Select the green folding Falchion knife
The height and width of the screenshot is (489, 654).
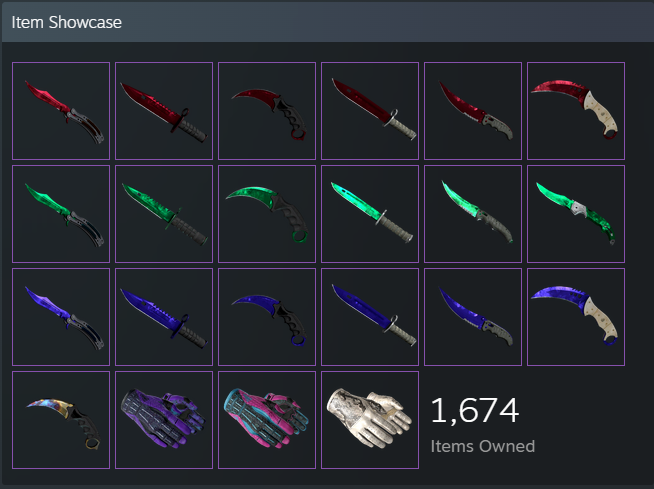[x=576, y=214]
